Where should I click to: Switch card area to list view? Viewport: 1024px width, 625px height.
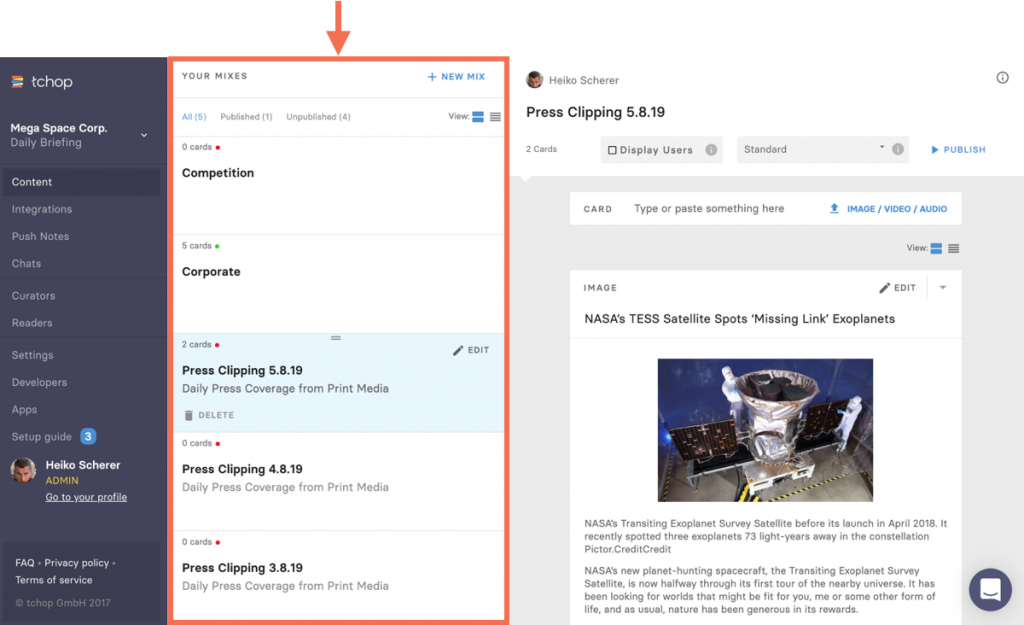tap(953, 248)
